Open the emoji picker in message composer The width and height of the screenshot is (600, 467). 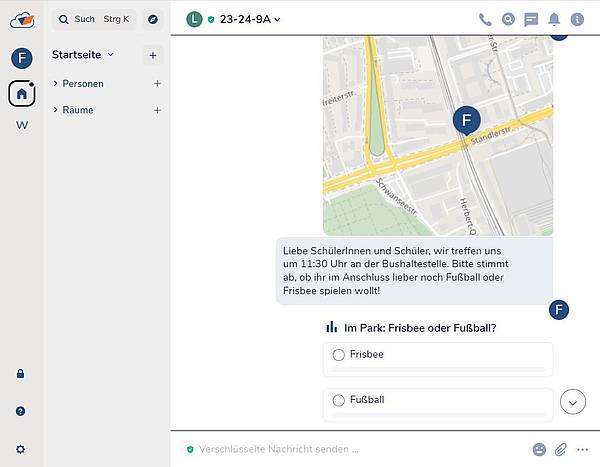(540, 449)
